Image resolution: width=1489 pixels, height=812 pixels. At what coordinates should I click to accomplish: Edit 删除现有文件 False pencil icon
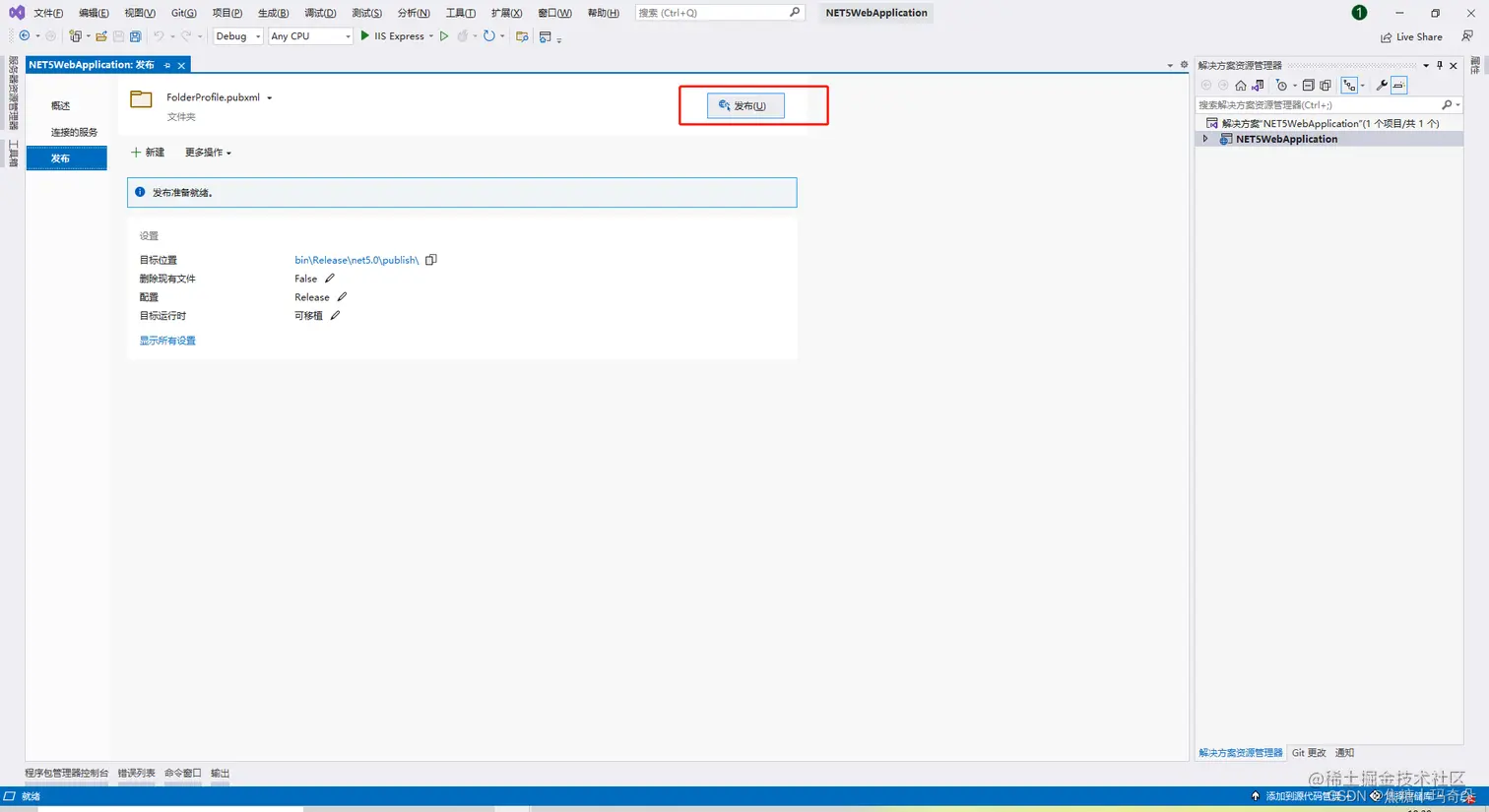pos(330,279)
